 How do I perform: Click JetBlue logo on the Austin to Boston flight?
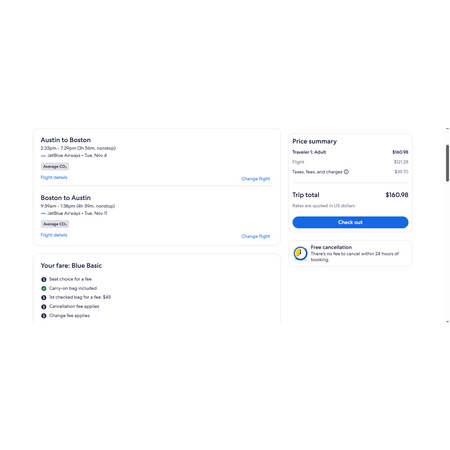pos(43,156)
